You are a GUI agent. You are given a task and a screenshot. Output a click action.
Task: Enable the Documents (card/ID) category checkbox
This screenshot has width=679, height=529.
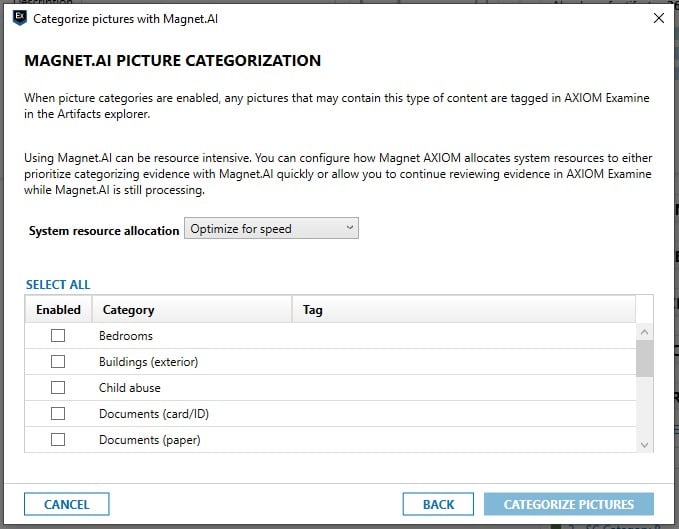(58, 413)
